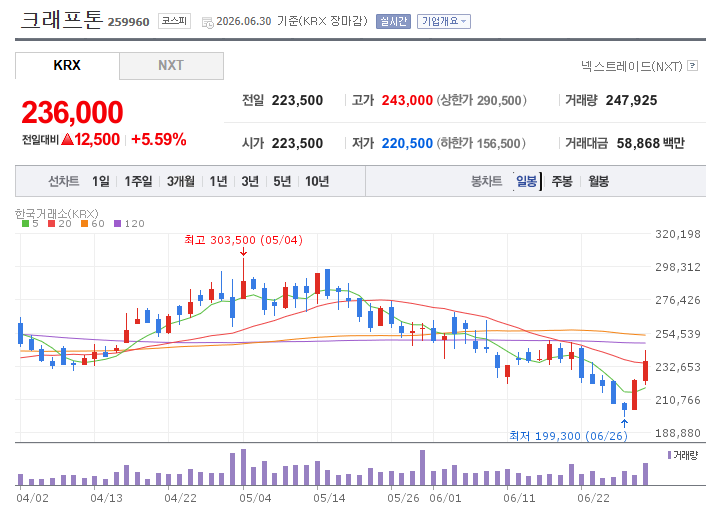The width and height of the screenshot is (706, 512).
Task: Click the percentage change +5.59%
Action: [x=158, y=140]
